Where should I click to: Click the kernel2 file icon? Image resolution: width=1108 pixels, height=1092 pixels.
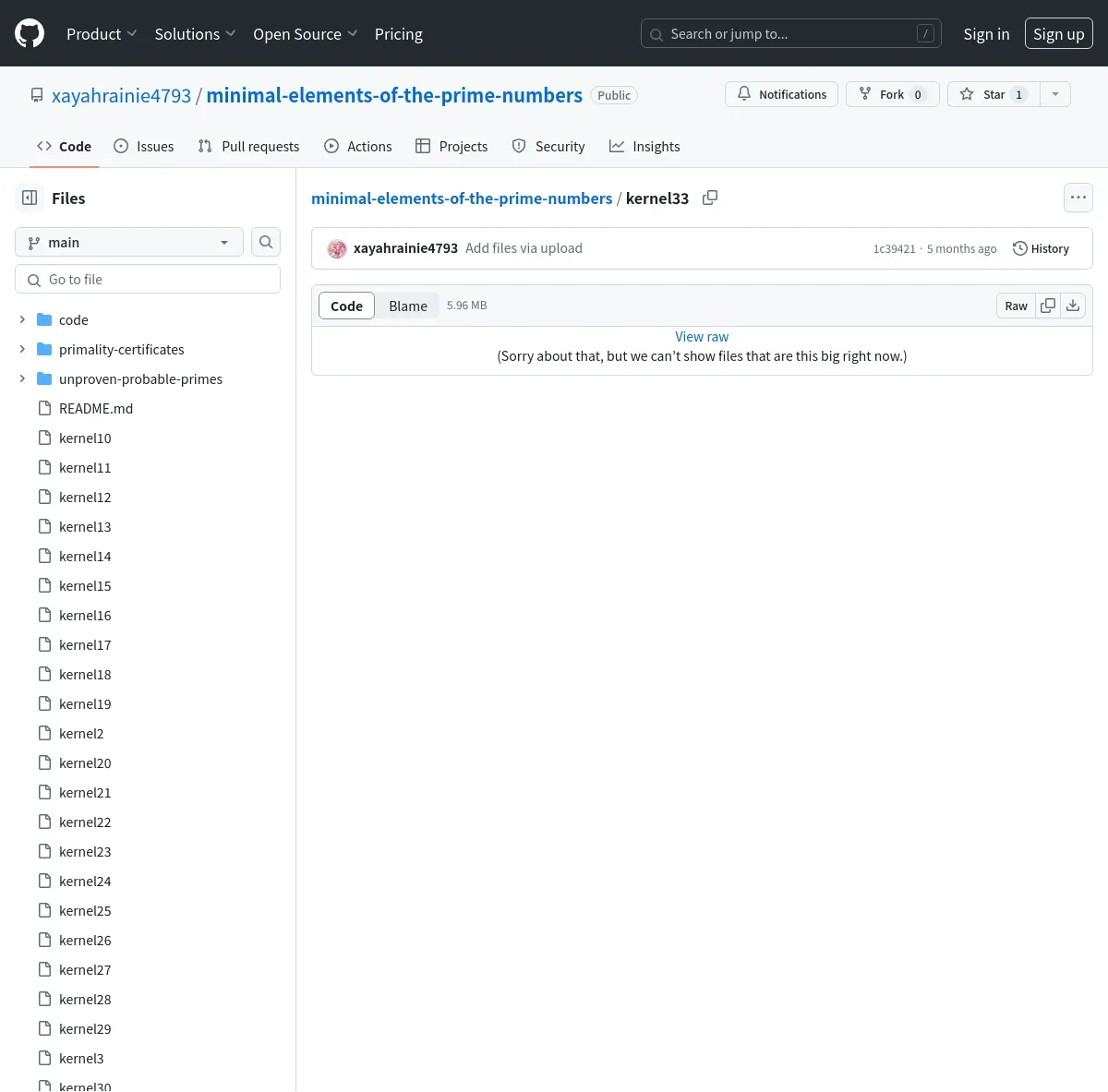[44, 733]
